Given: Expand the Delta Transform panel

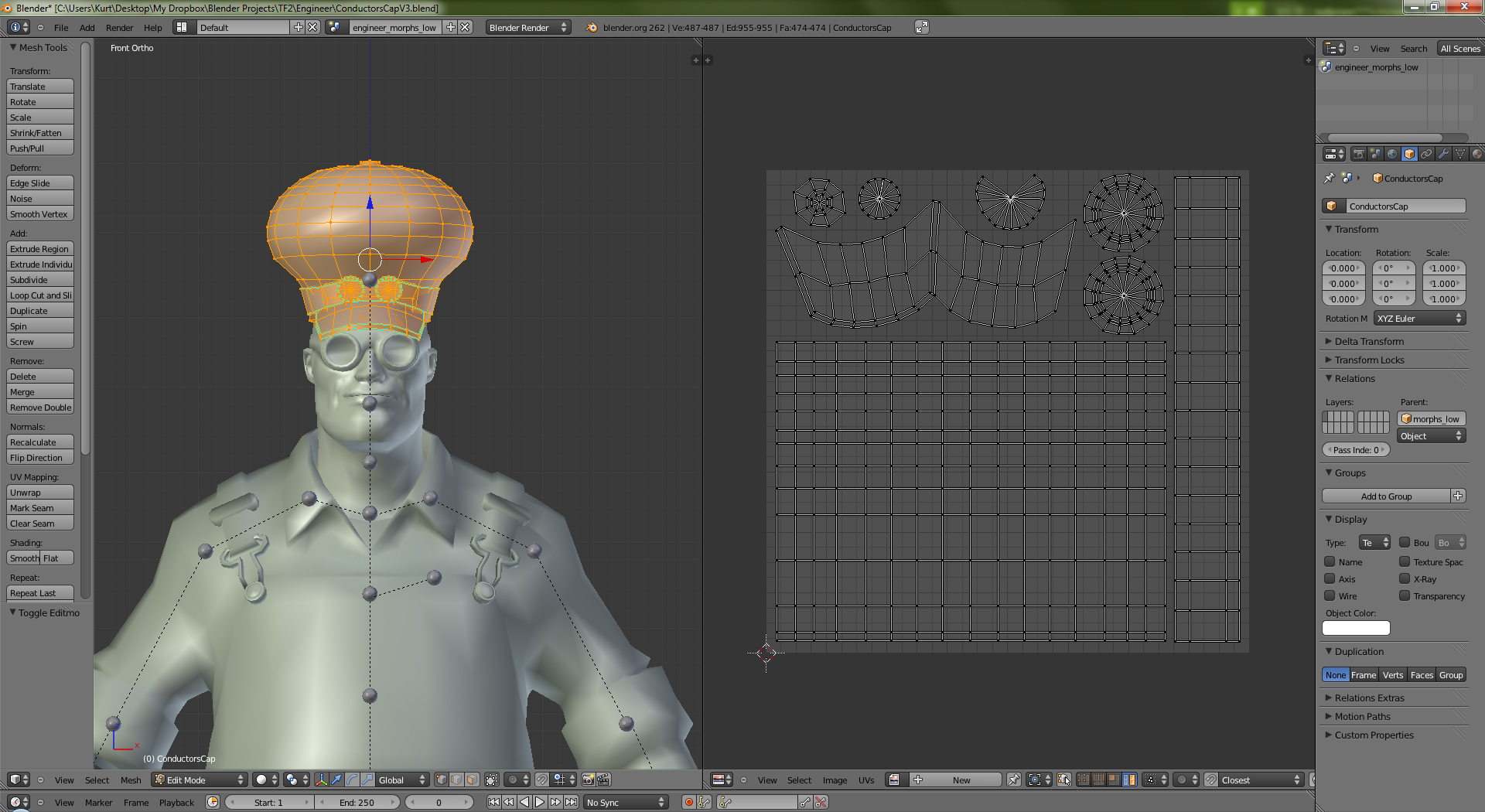Looking at the screenshot, I should point(1368,341).
